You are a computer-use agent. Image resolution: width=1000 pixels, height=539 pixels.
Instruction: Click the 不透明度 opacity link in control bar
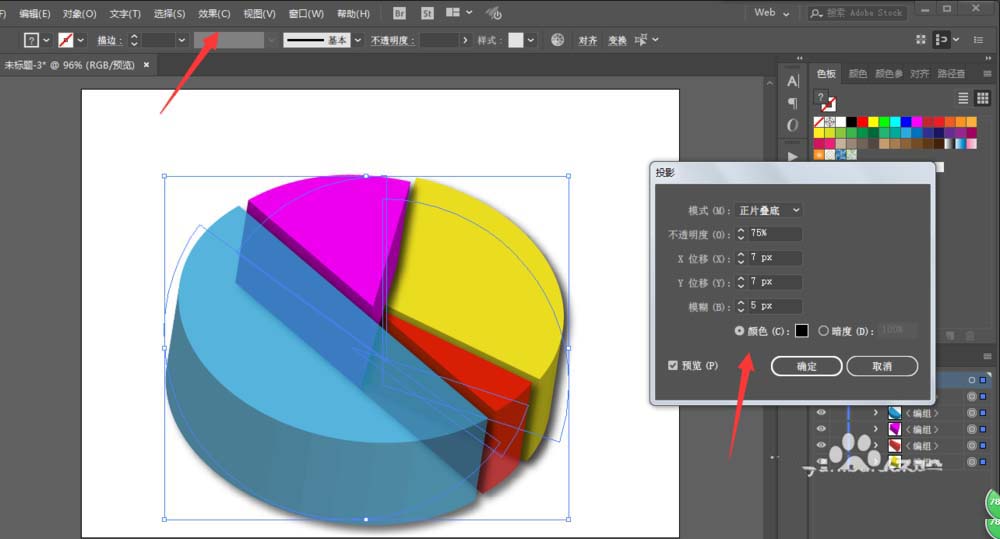[392, 40]
